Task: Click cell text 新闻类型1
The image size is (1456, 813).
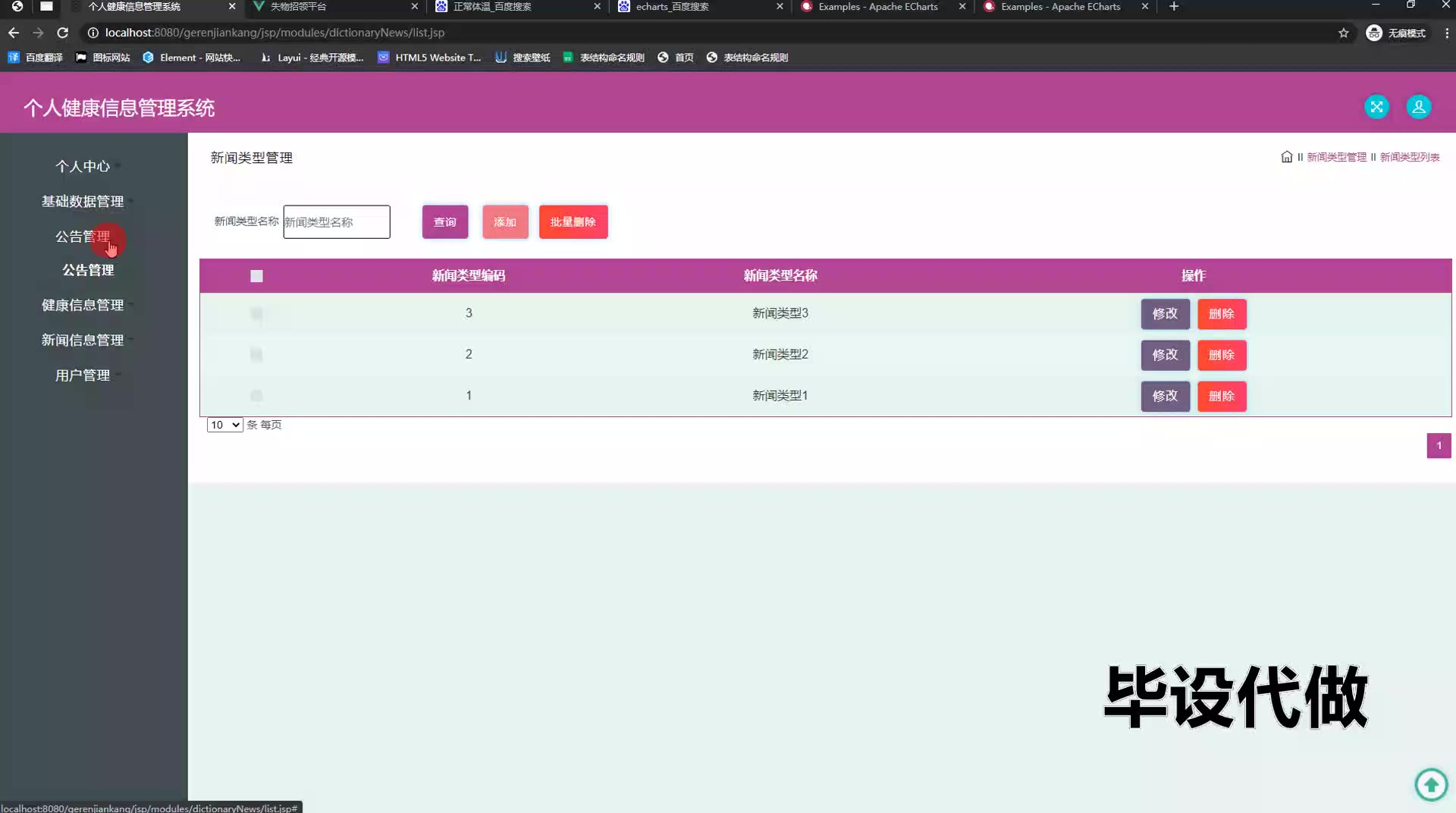Action: pyautogui.click(x=780, y=395)
